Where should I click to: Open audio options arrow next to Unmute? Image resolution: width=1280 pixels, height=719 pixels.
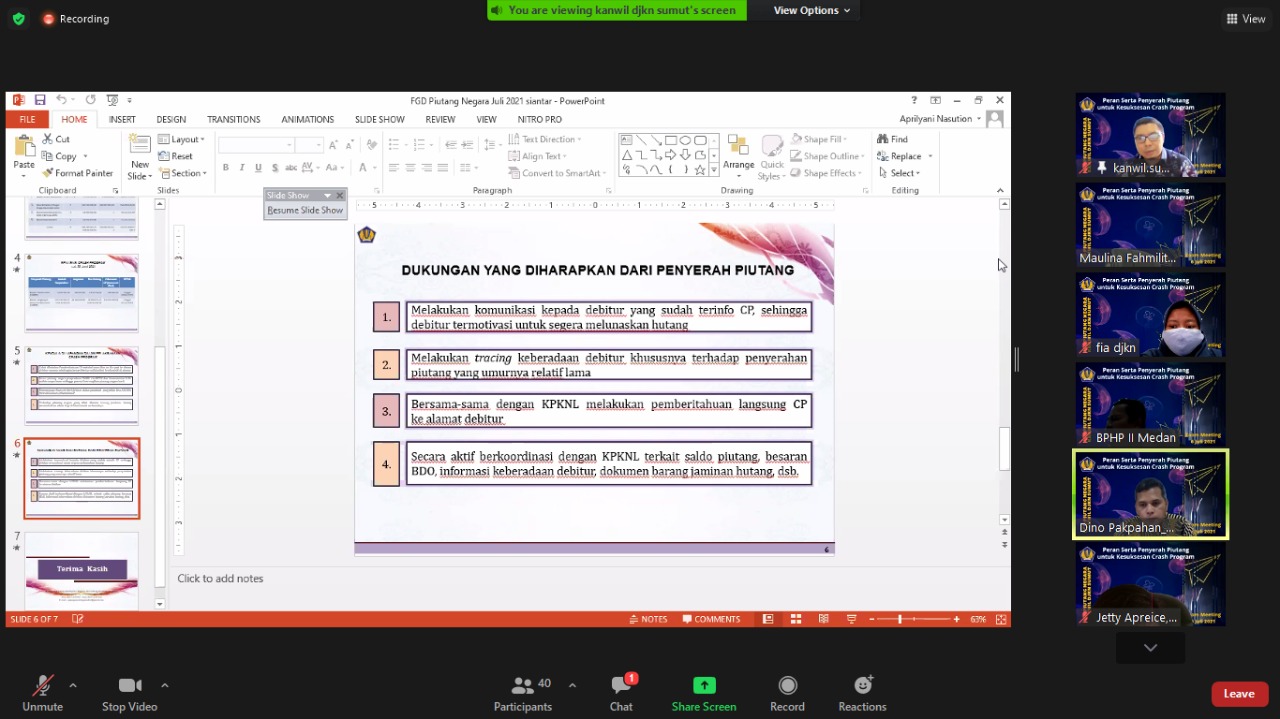click(x=73, y=685)
